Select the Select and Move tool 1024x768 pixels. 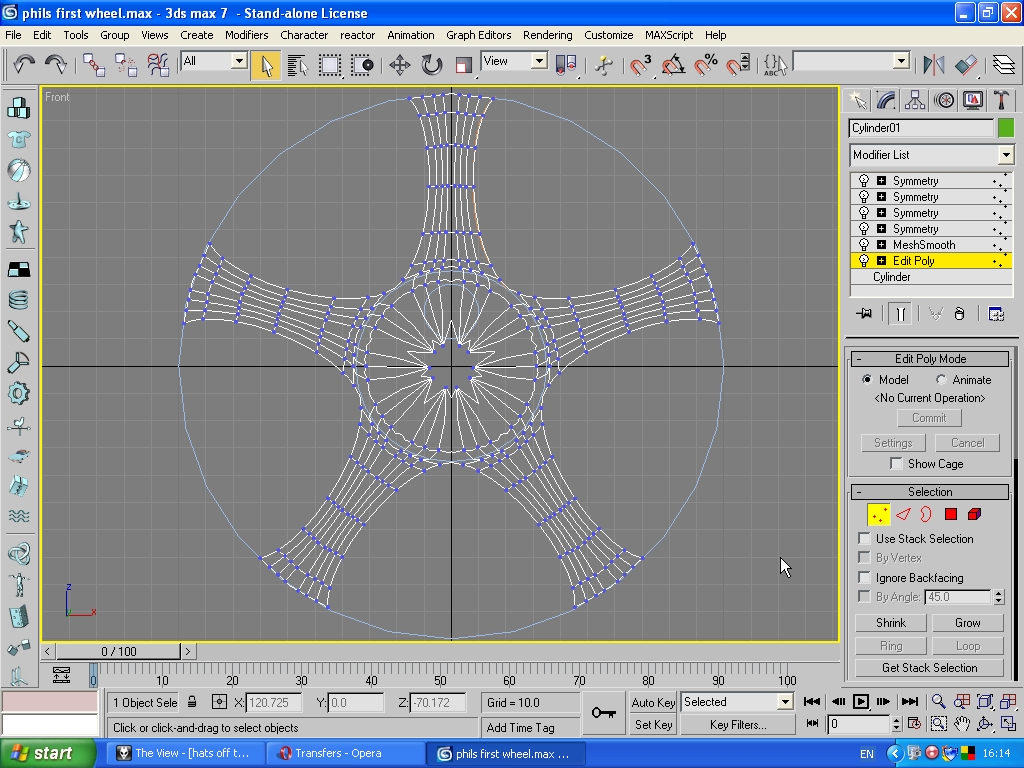[x=400, y=65]
